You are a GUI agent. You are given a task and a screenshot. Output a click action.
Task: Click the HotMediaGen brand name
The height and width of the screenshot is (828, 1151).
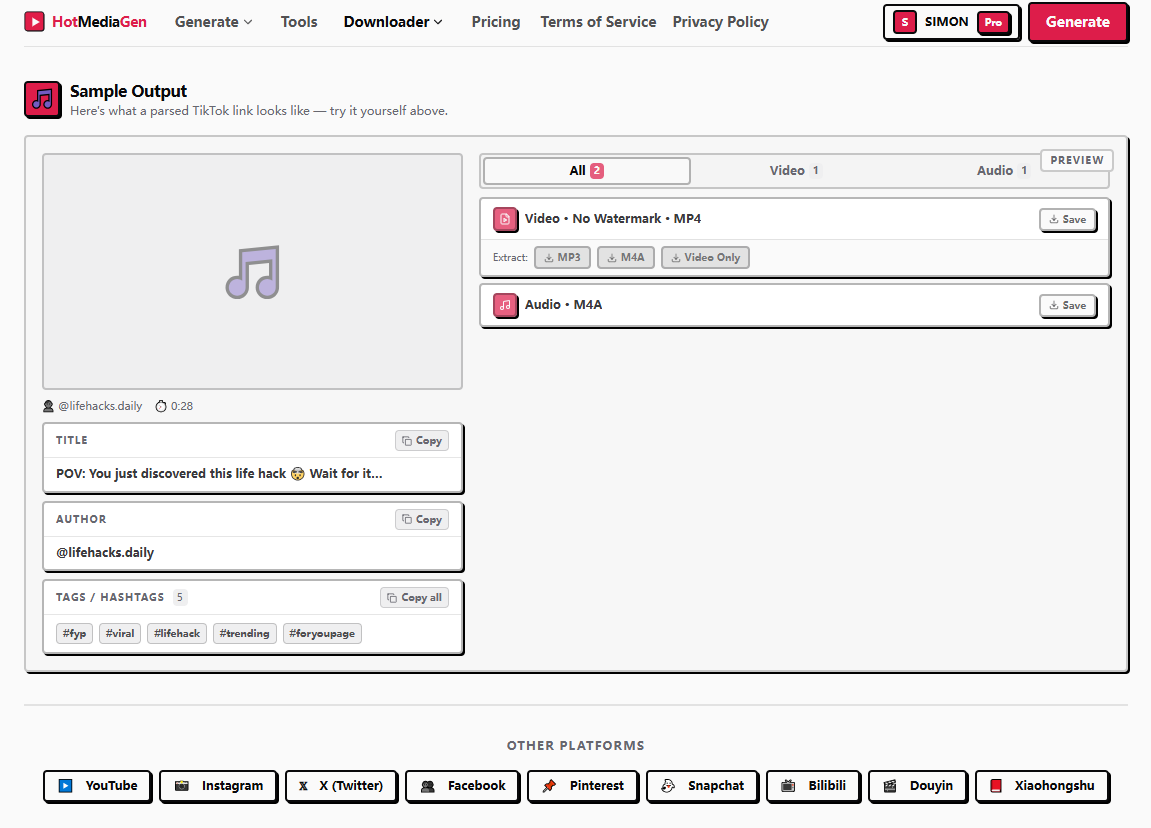99,22
